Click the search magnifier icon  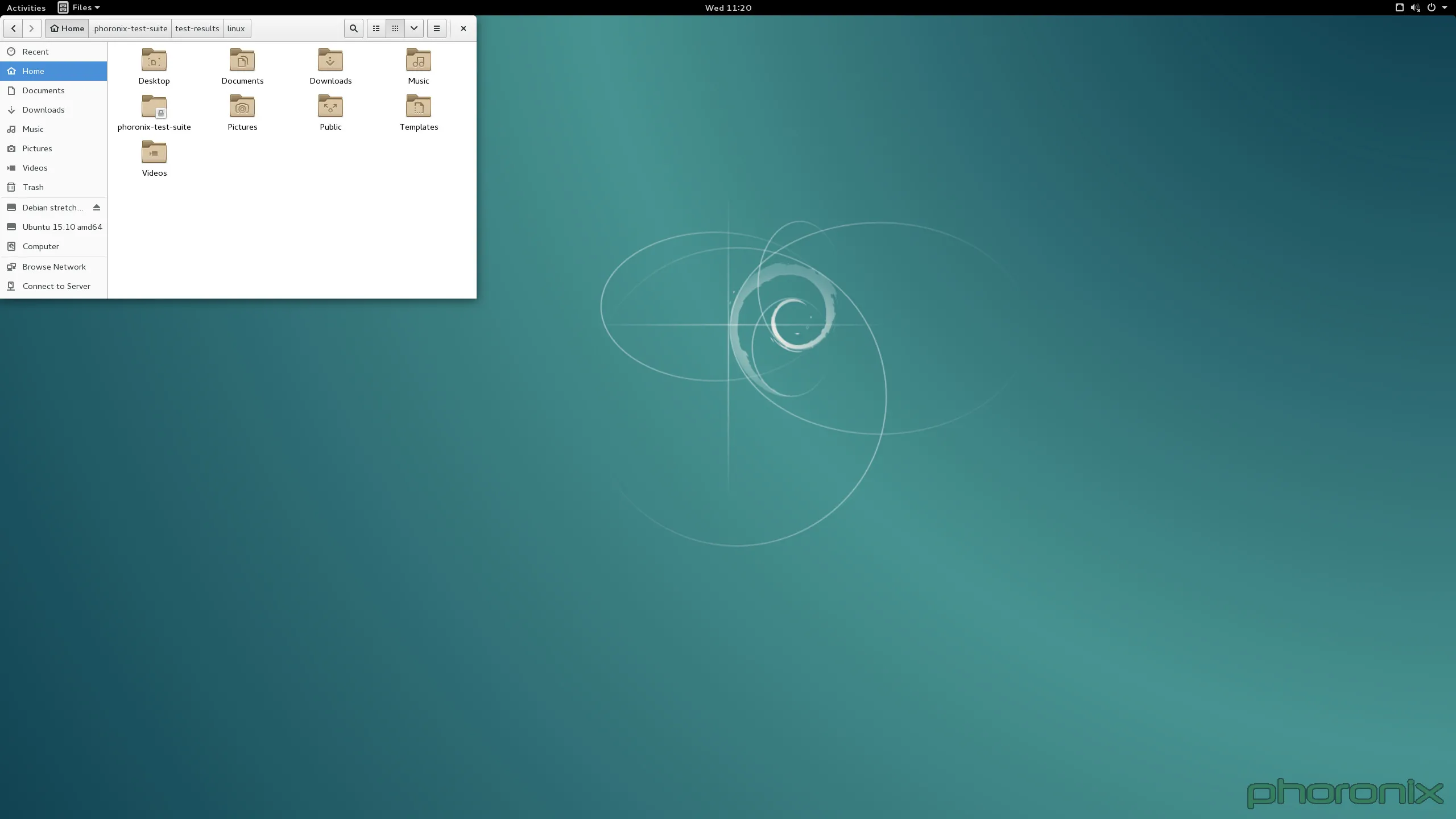point(353,28)
